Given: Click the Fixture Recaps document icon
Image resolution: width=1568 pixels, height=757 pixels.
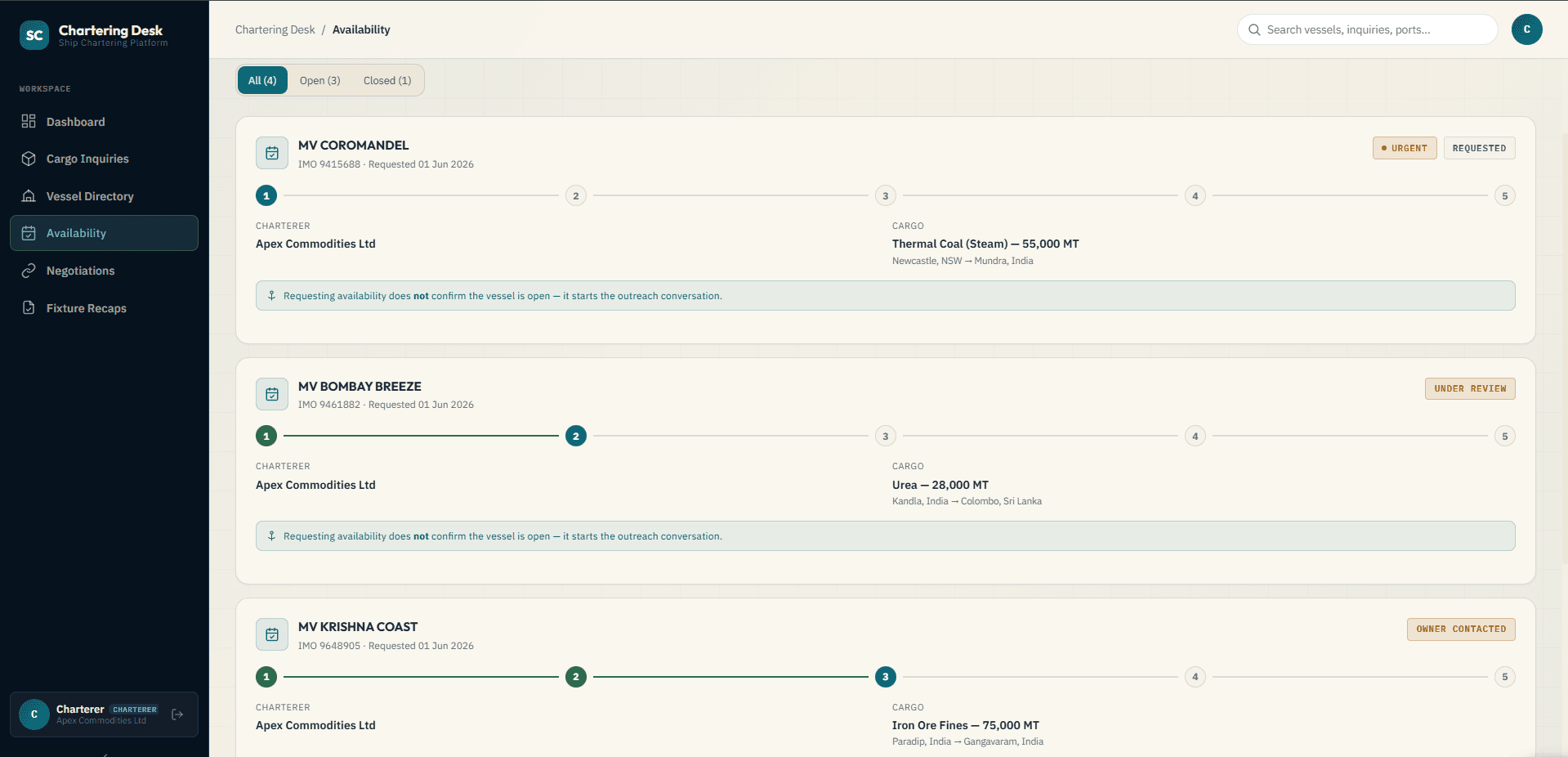Looking at the screenshot, I should pyautogui.click(x=29, y=308).
